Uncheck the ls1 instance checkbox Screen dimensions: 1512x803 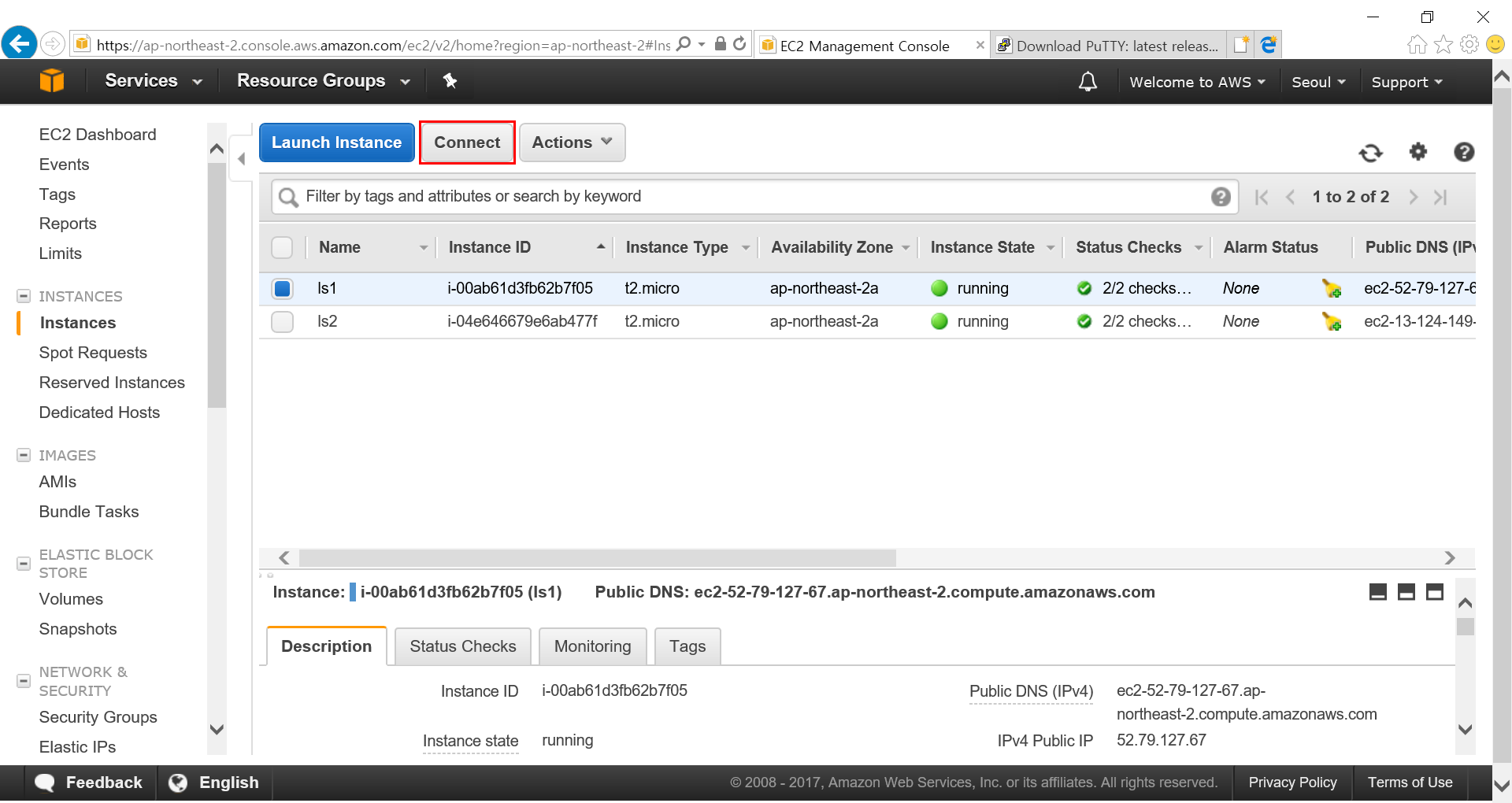282,289
